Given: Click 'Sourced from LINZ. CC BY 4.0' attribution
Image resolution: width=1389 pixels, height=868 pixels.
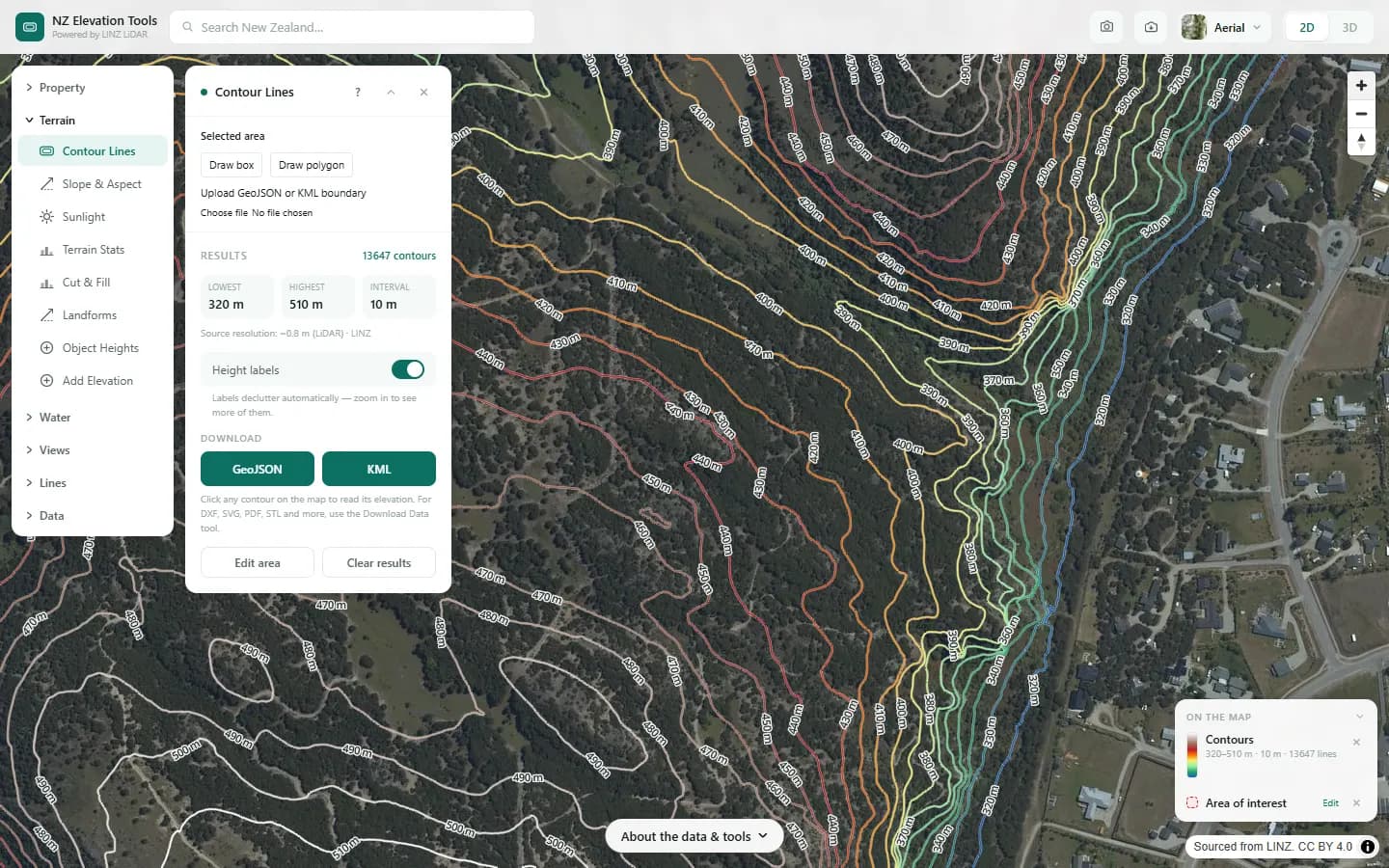Looking at the screenshot, I should 1272,847.
